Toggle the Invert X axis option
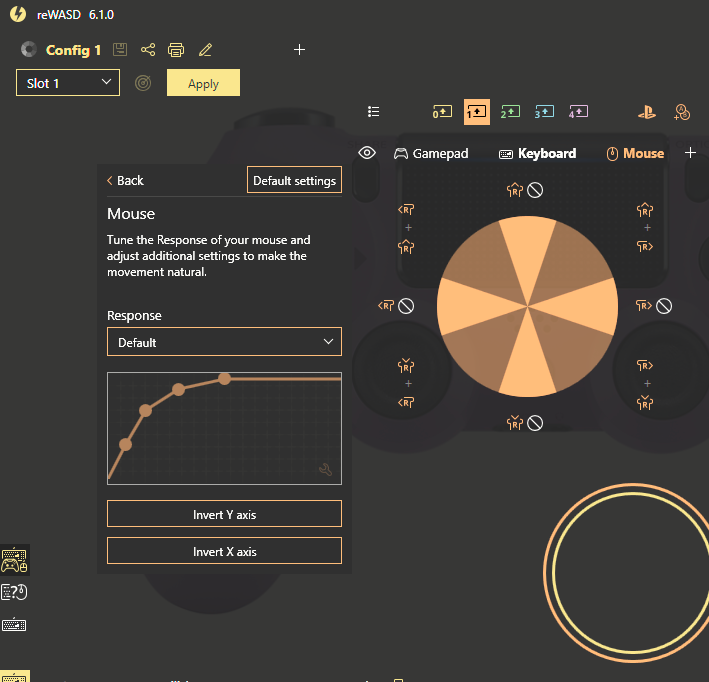 click(224, 551)
